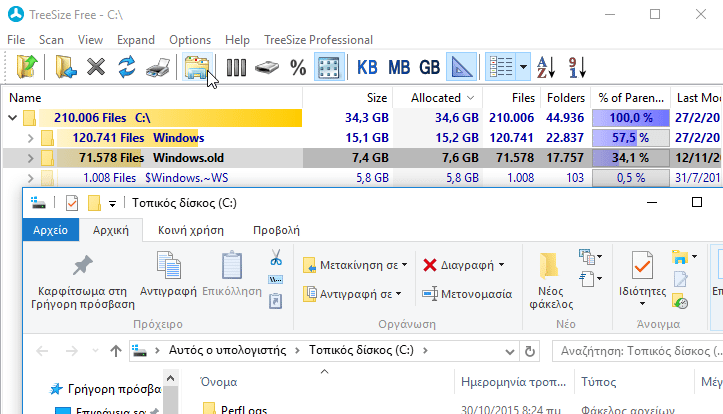Click the Folders column header
723x414 pixels.
[x=566, y=98]
